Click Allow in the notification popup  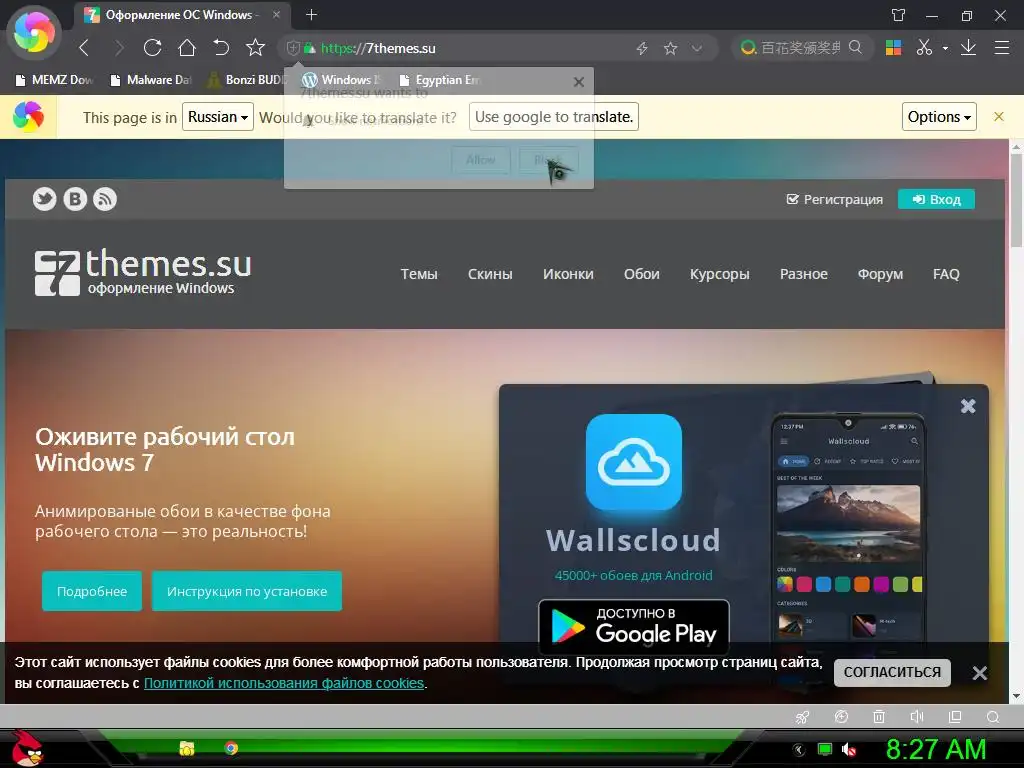tap(481, 160)
